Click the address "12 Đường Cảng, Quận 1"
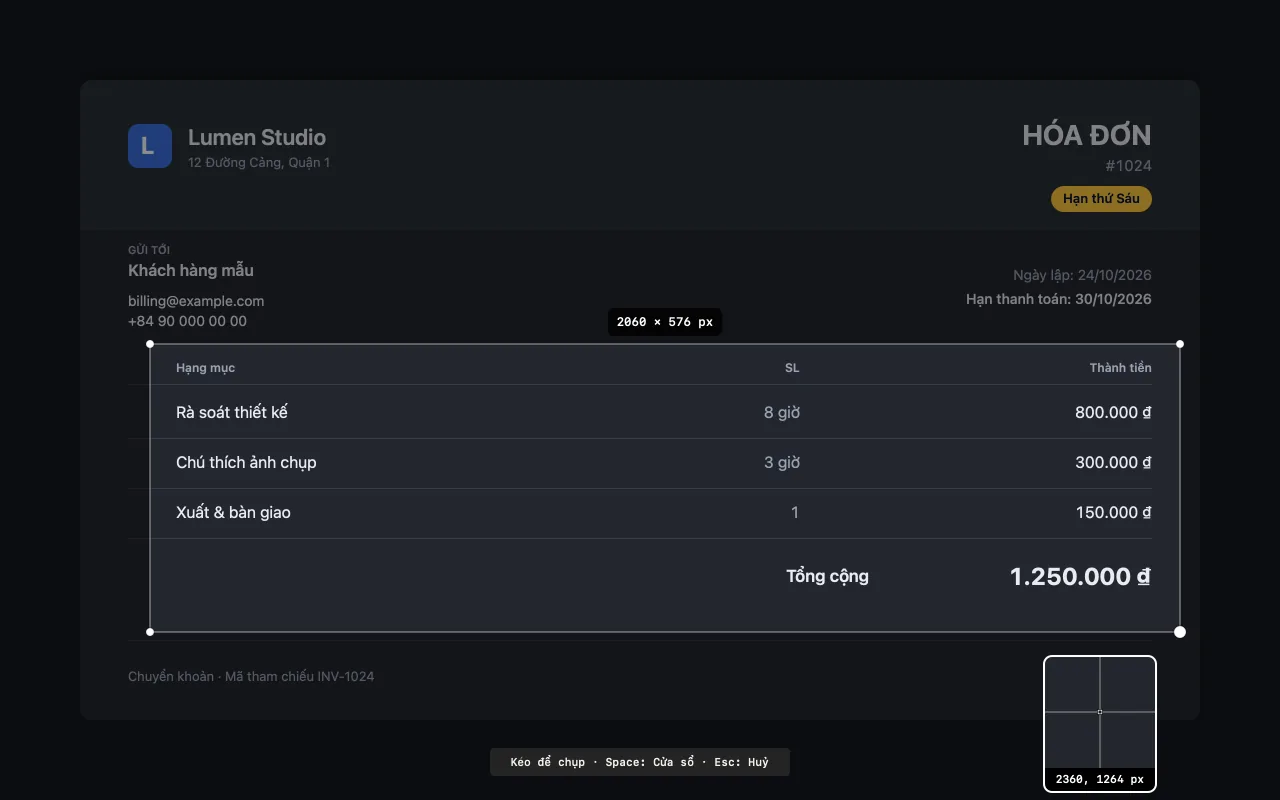This screenshot has height=800, width=1280. pos(259,162)
